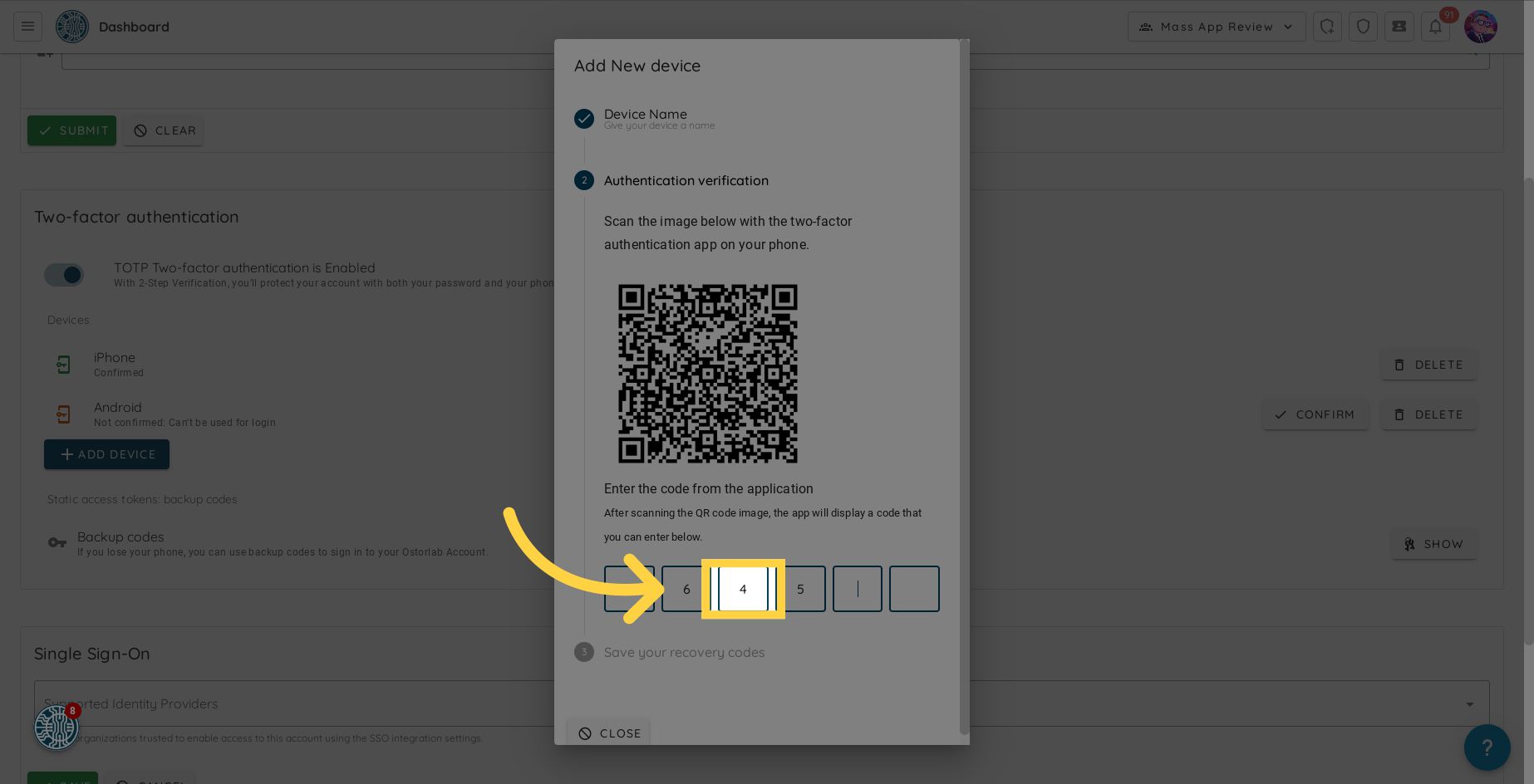The width and height of the screenshot is (1534, 784).
Task: Open the user avatar profile menu
Action: coord(1480,27)
